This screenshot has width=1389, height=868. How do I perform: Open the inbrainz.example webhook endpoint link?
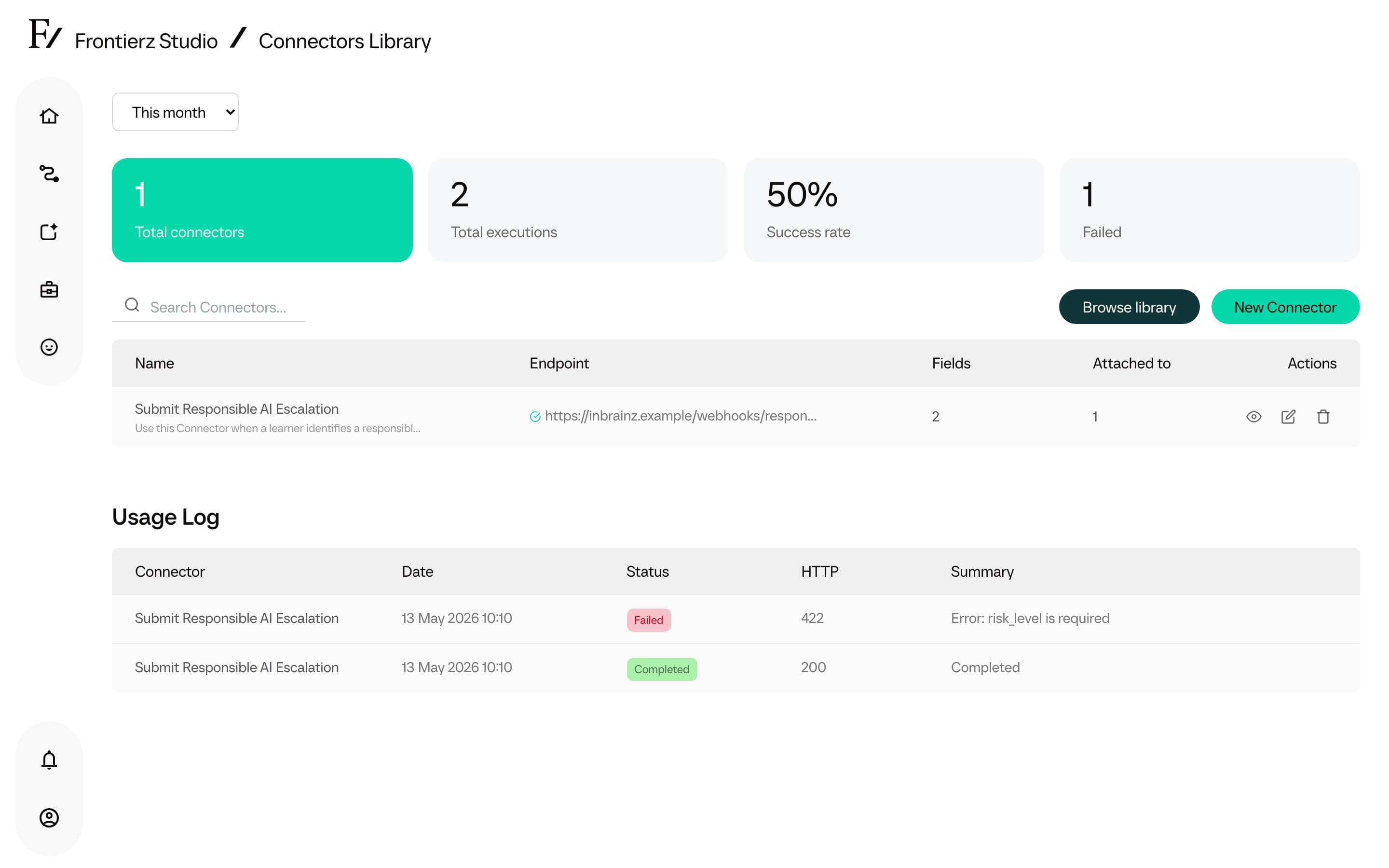(680, 416)
